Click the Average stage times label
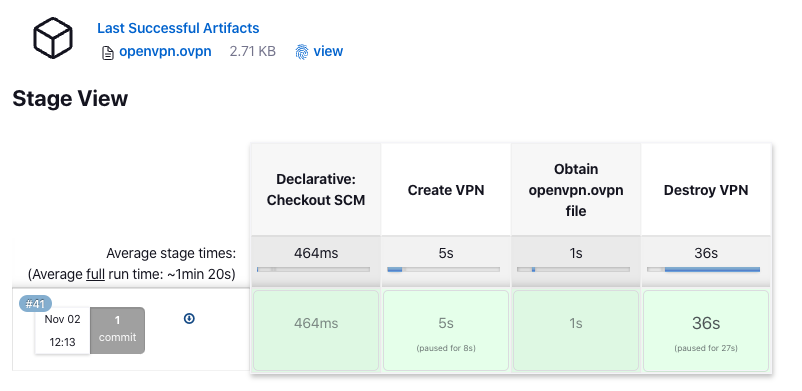This screenshot has width=802, height=391. 171,253
